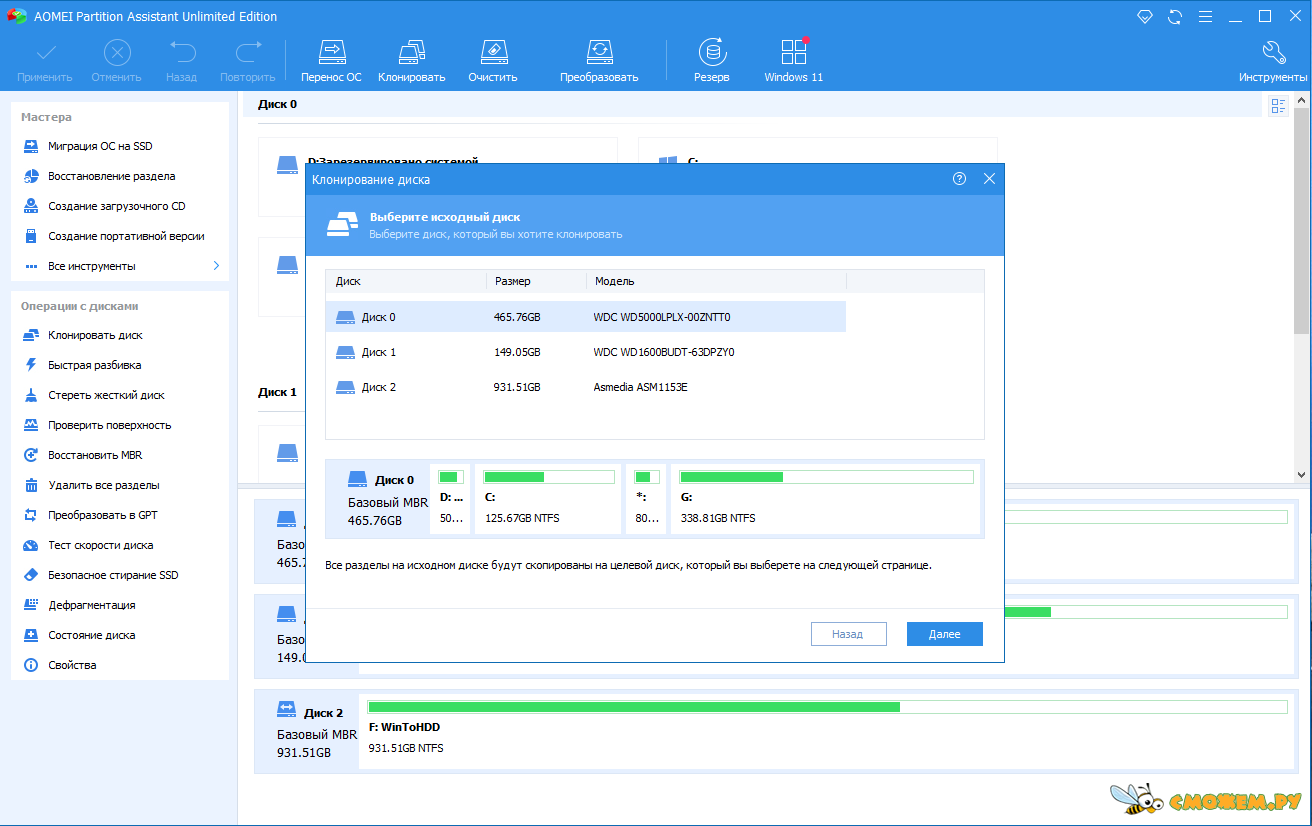Click the refresh icon in title bar
Image resolution: width=1312 pixels, height=826 pixels.
tap(1175, 16)
